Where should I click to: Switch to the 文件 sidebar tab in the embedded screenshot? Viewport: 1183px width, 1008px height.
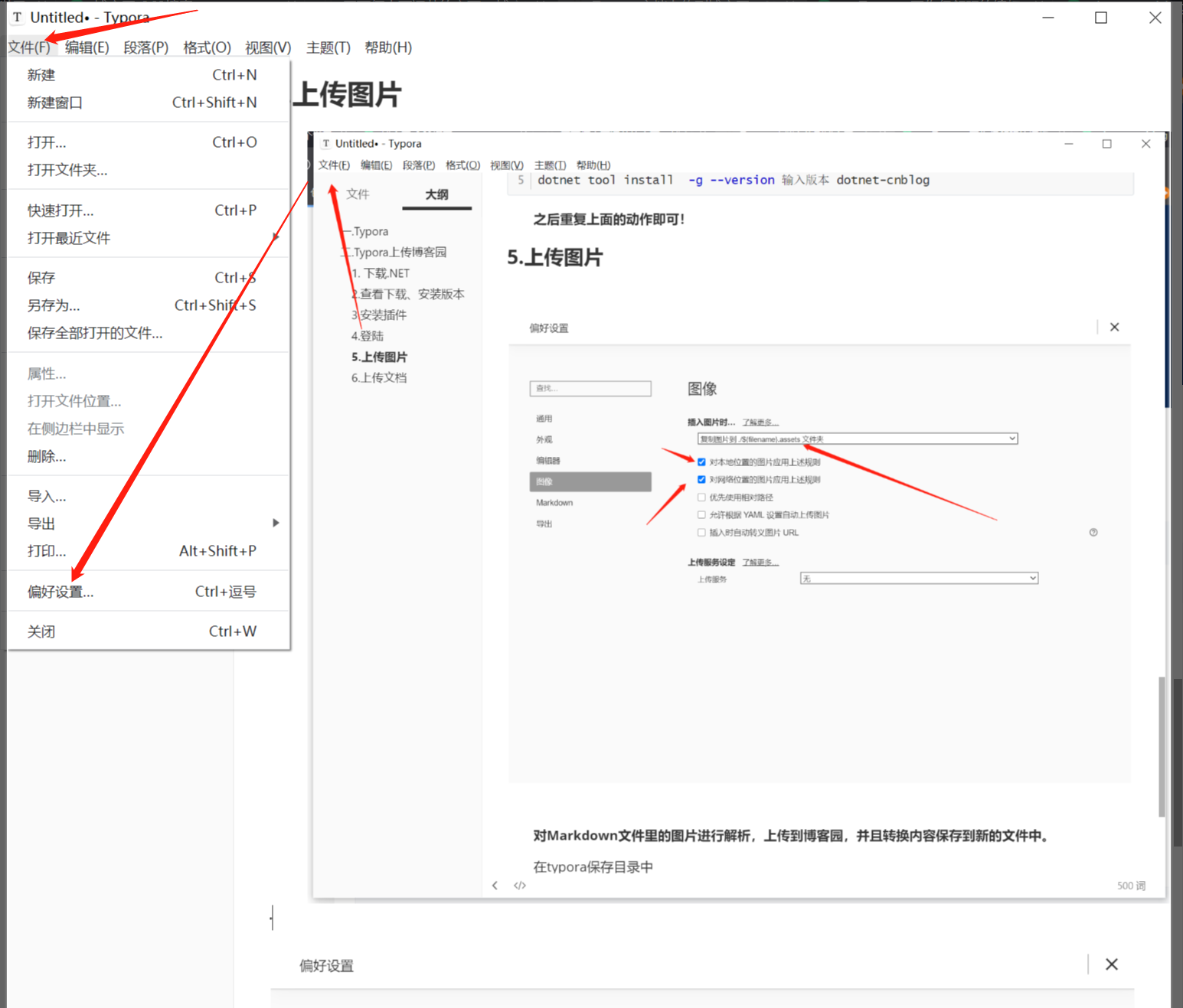click(358, 194)
